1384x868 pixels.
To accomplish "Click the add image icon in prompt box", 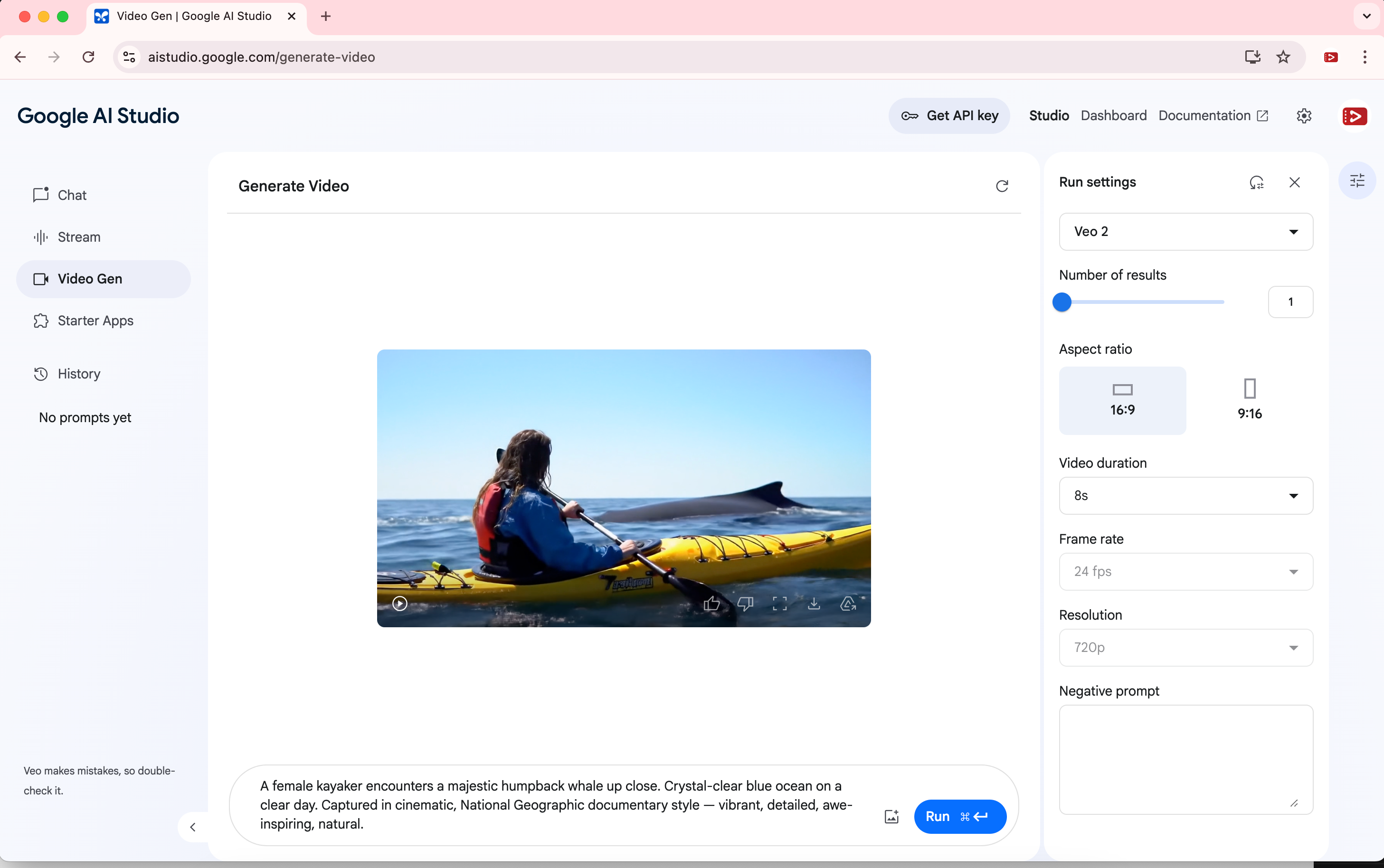I will [891, 816].
